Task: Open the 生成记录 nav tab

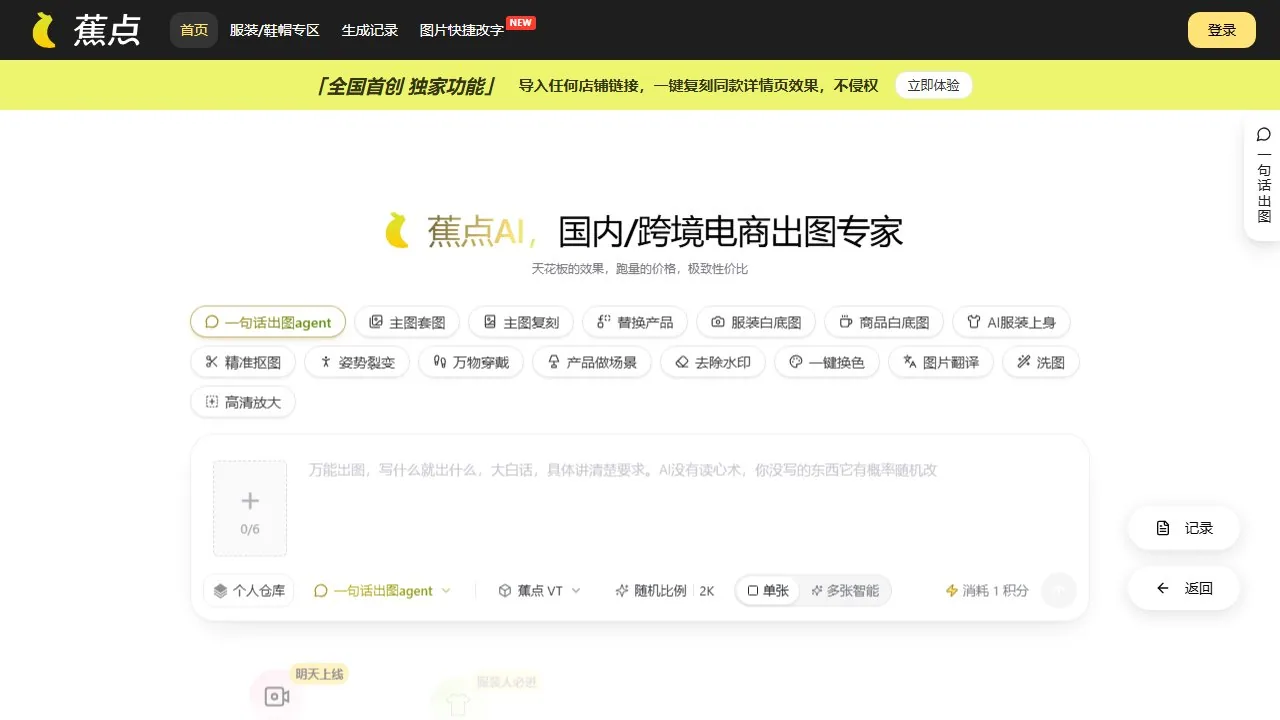Action: click(x=370, y=30)
